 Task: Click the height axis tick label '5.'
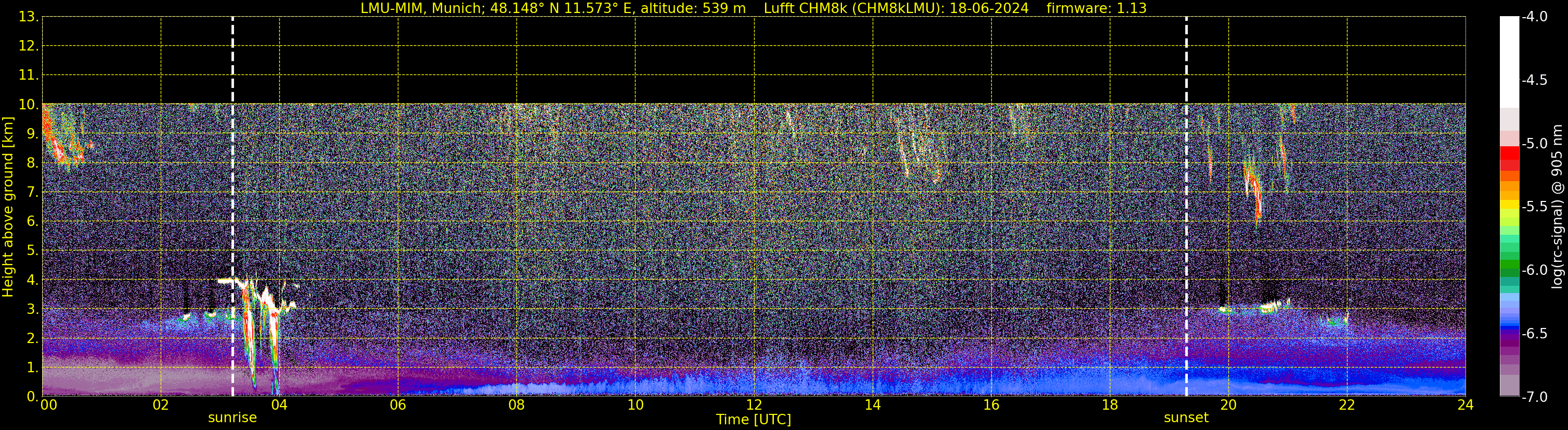pos(33,251)
